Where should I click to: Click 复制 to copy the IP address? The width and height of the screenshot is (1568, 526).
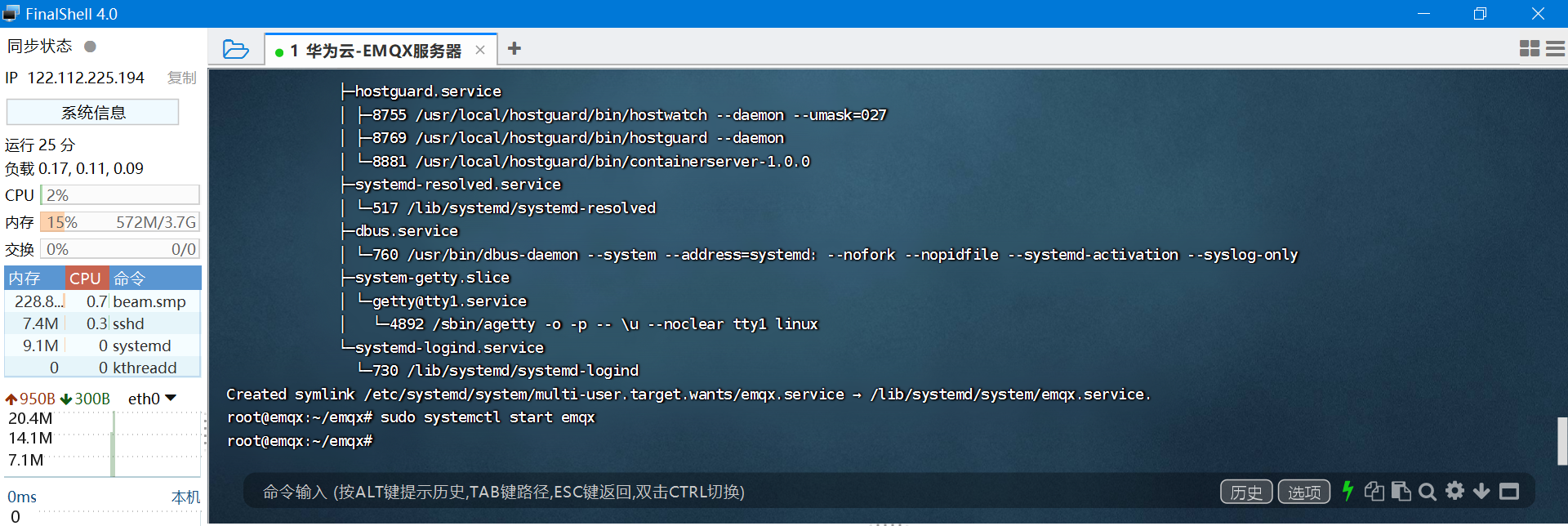pyautogui.click(x=181, y=78)
